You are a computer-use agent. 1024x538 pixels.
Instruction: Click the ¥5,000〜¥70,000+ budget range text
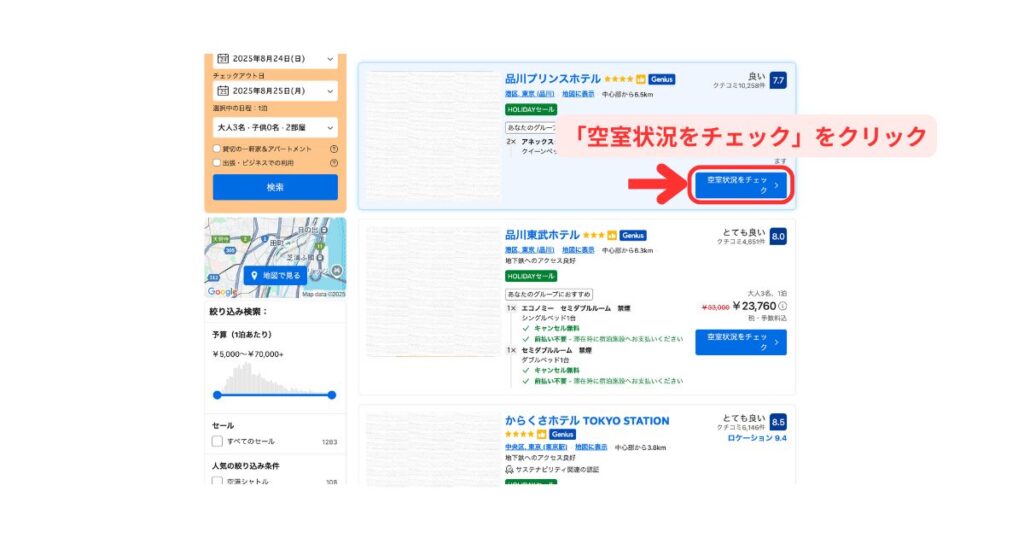pyautogui.click(x=248, y=355)
